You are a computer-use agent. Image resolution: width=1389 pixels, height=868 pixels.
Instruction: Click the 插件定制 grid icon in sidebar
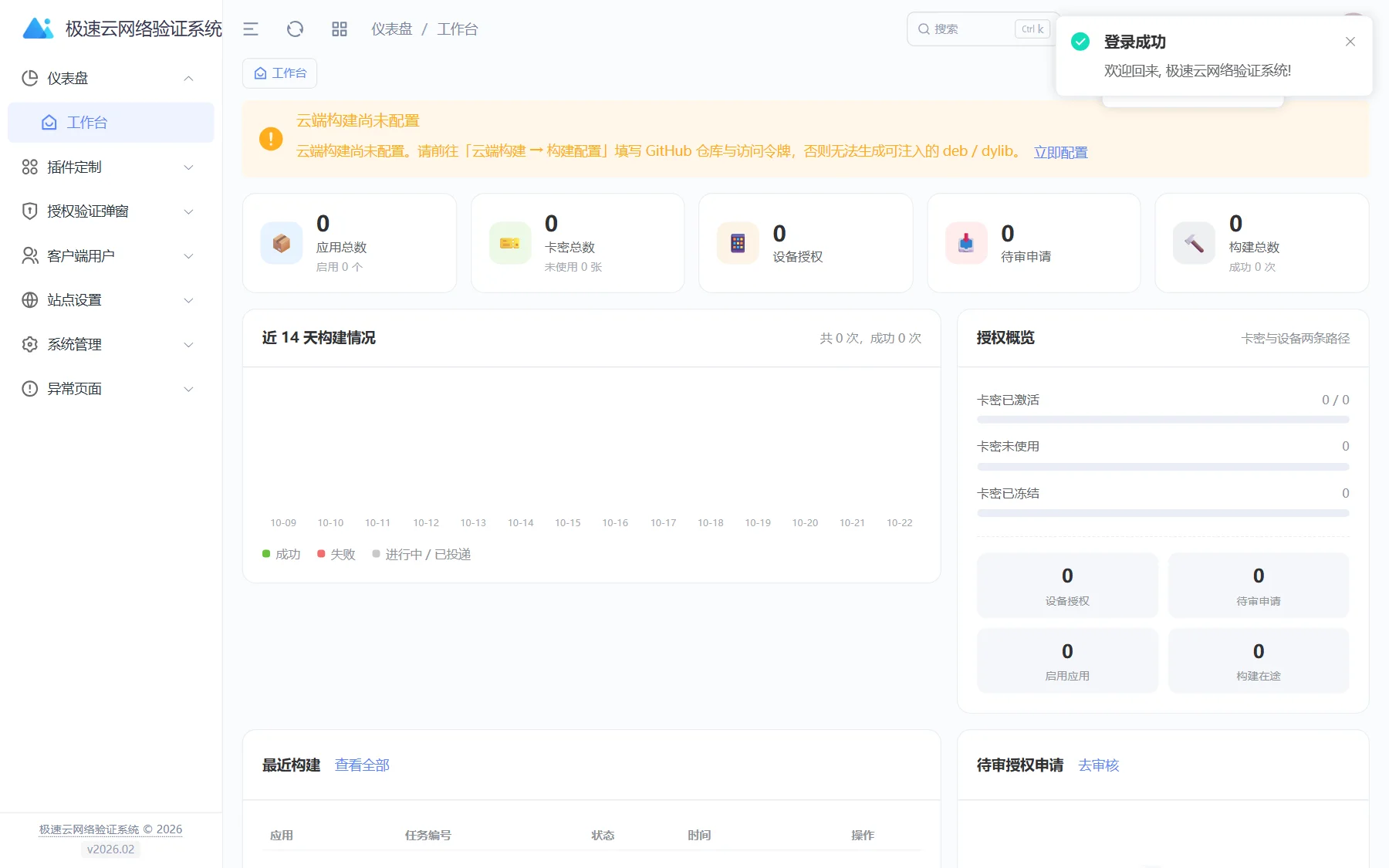coord(30,167)
